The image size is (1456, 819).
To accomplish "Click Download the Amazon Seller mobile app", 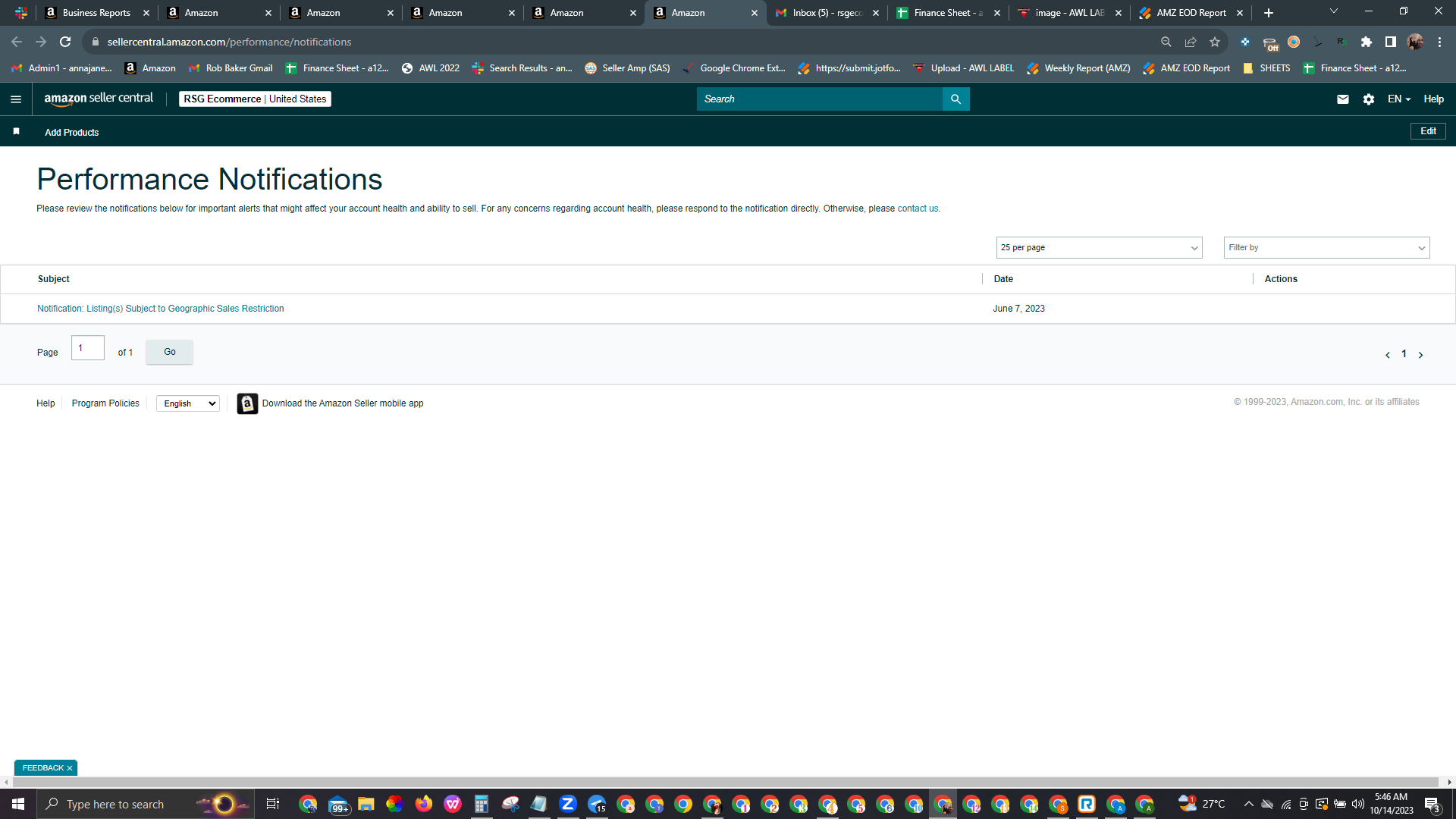I will click(343, 403).
